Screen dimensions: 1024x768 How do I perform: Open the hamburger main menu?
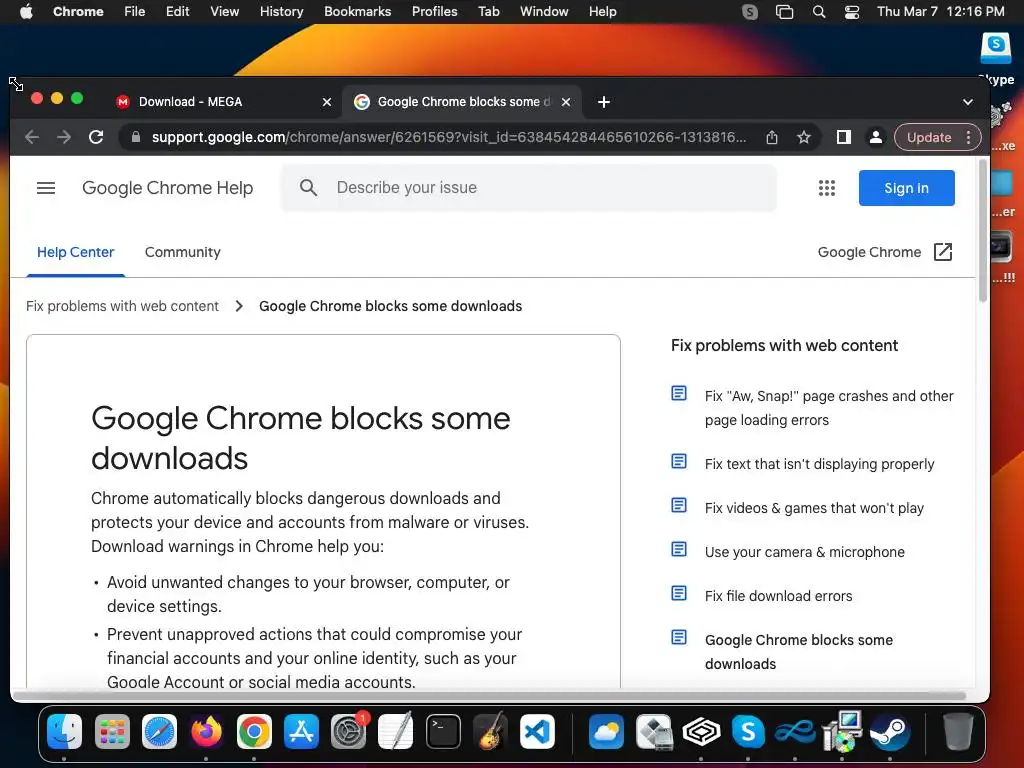point(46,188)
